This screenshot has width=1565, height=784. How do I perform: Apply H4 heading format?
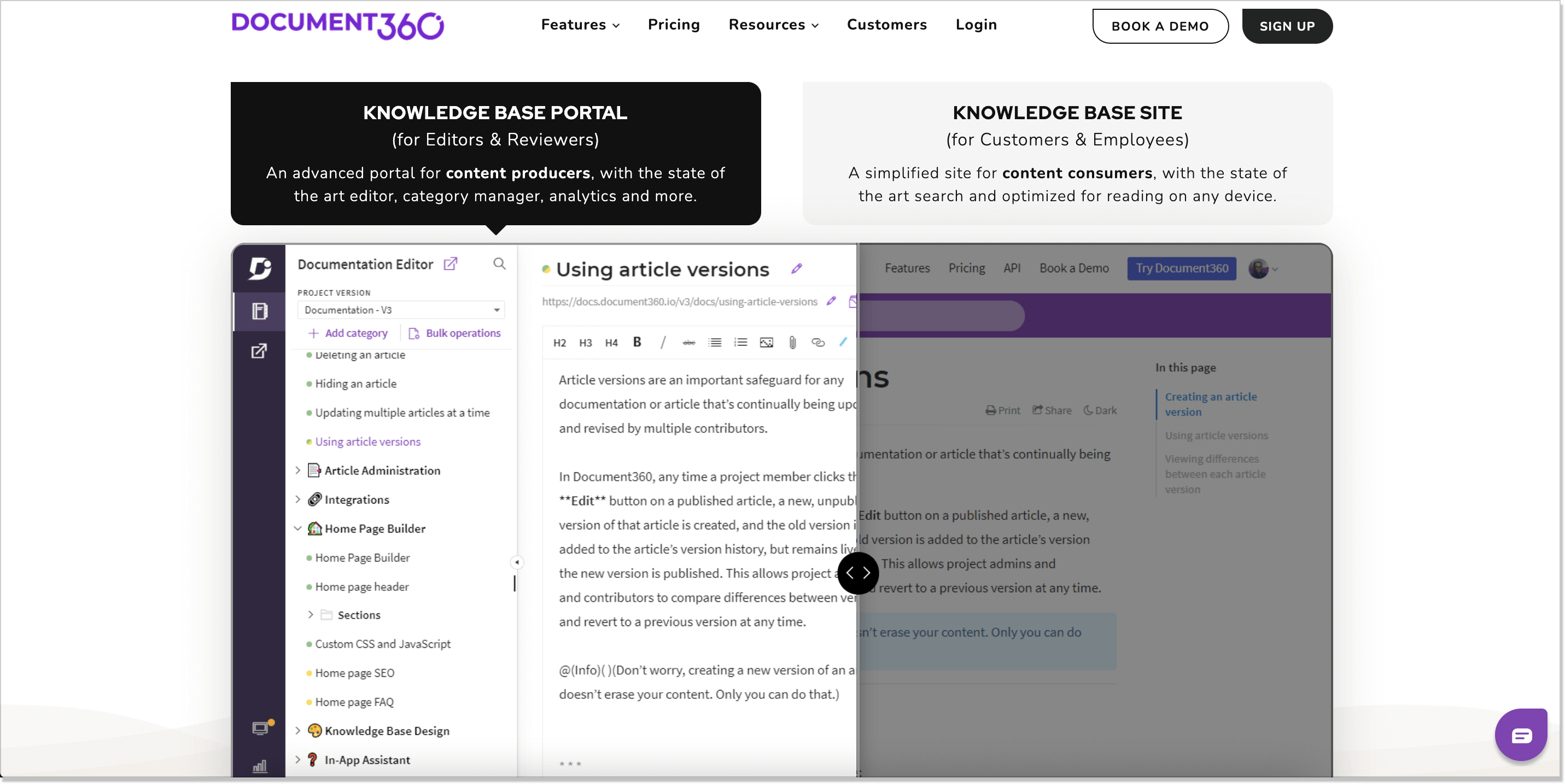point(611,343)
